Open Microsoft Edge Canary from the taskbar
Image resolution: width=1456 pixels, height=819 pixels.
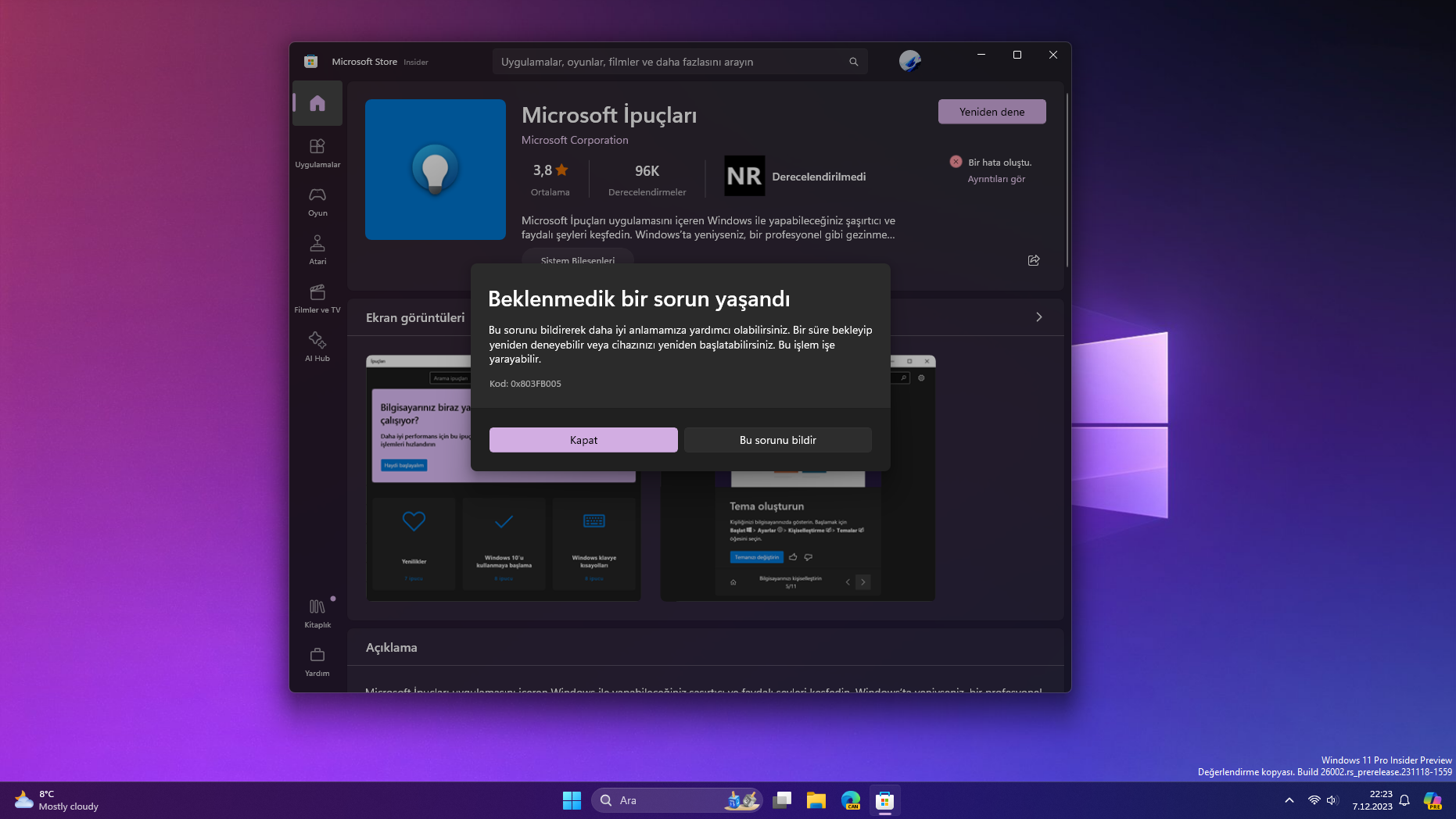(851, 800)
